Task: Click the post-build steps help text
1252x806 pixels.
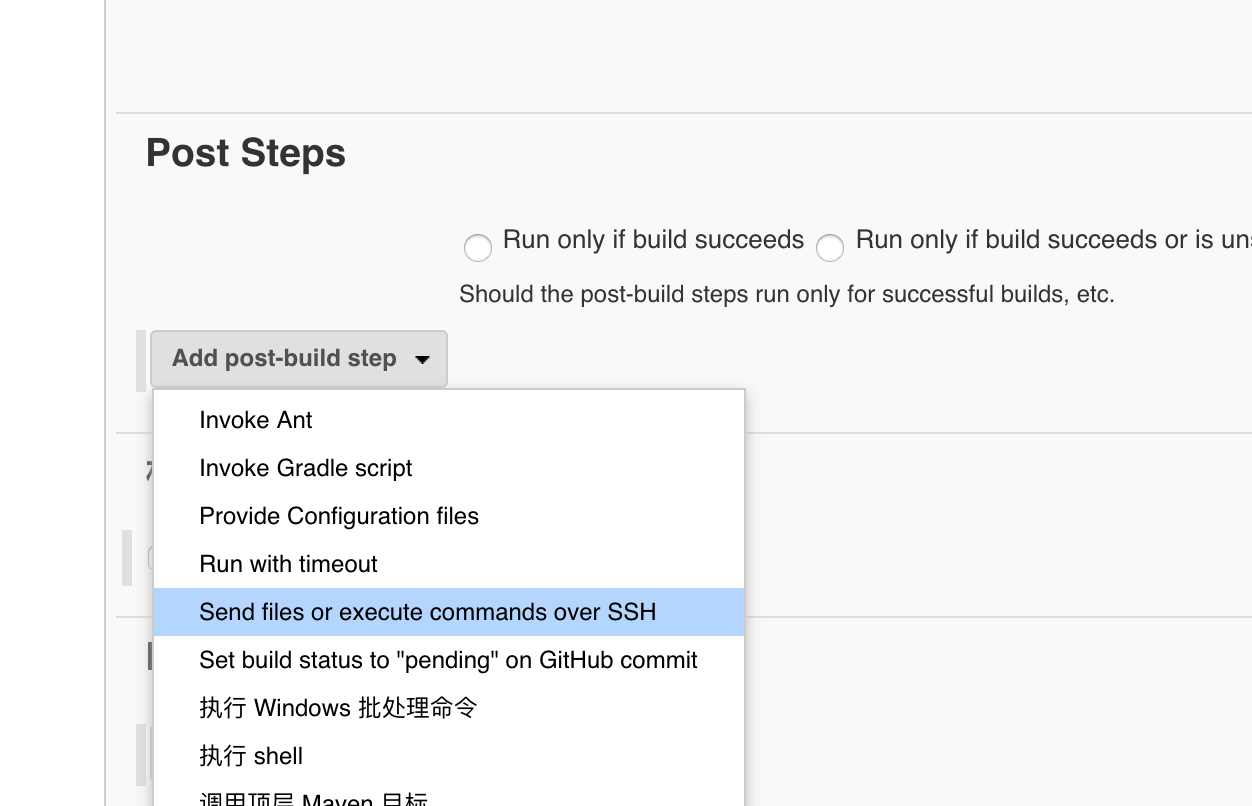Action: pyautogui.click(x=786, y=294)
